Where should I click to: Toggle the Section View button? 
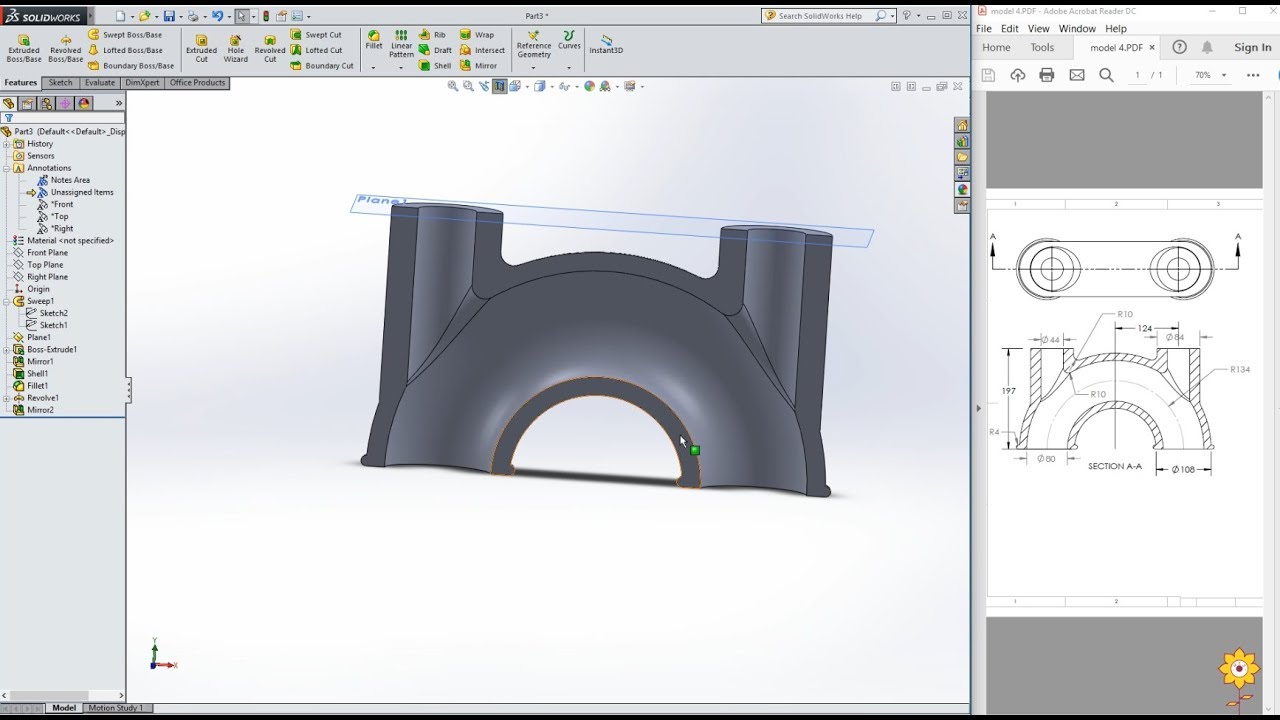499,87
